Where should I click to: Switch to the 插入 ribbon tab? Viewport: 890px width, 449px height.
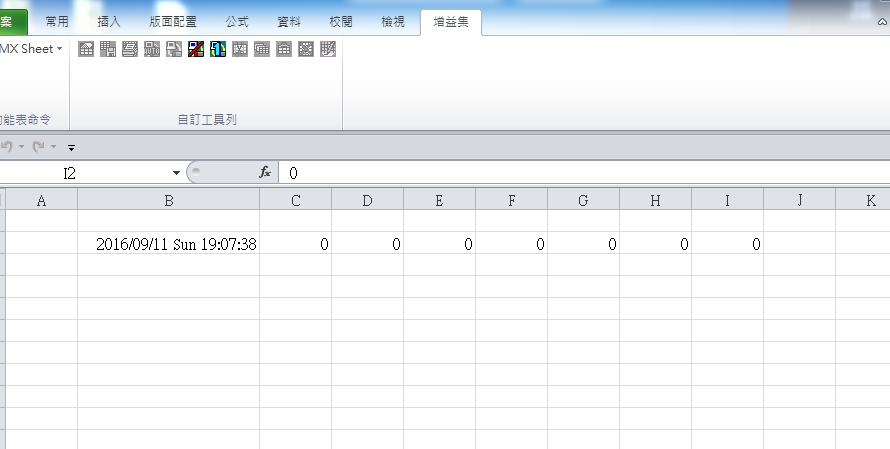tap(111, 21)
